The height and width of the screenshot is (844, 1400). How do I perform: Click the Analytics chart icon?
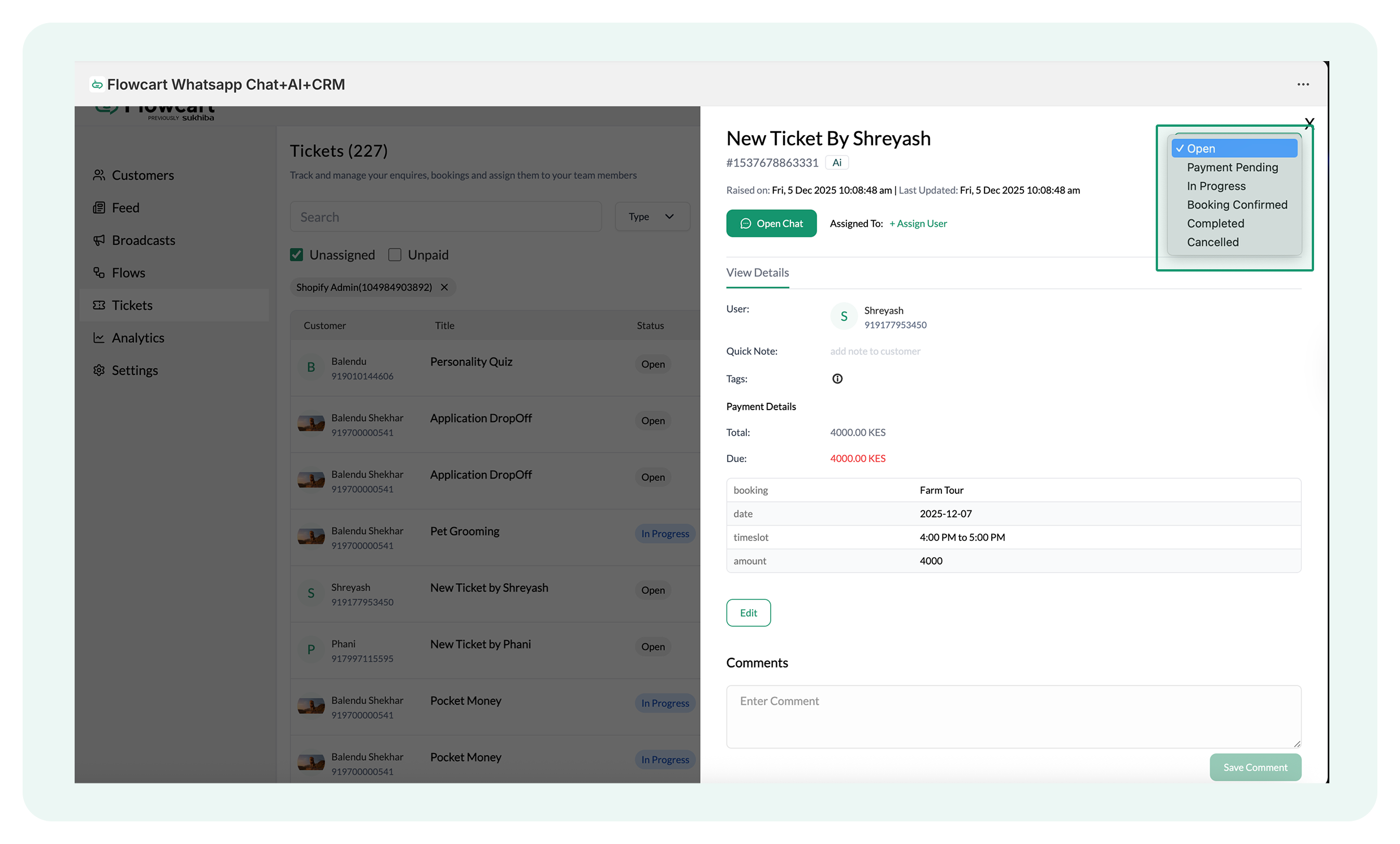pos(99,338)
